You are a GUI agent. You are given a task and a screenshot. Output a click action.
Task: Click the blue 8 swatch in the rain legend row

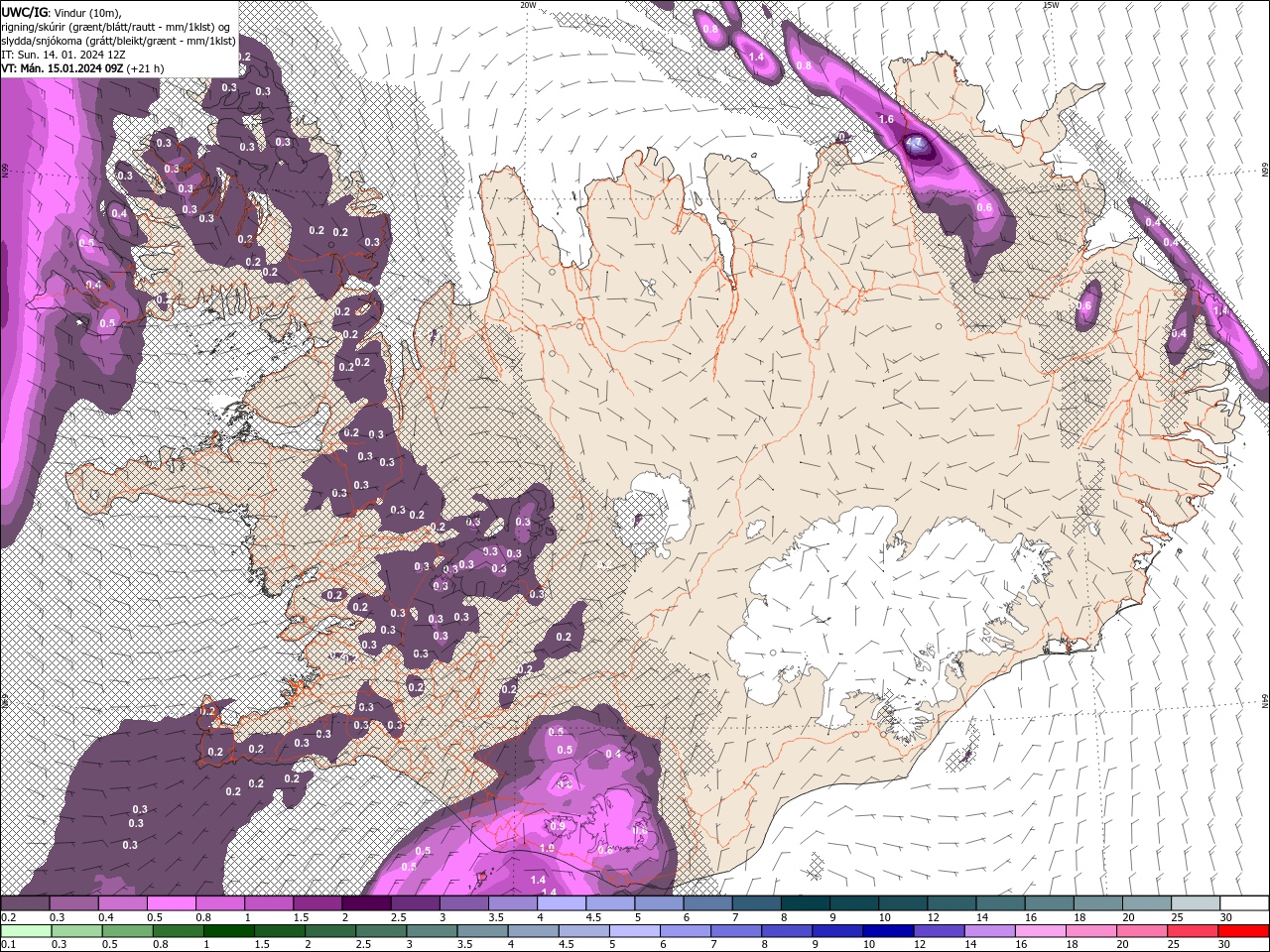point(787,931)
